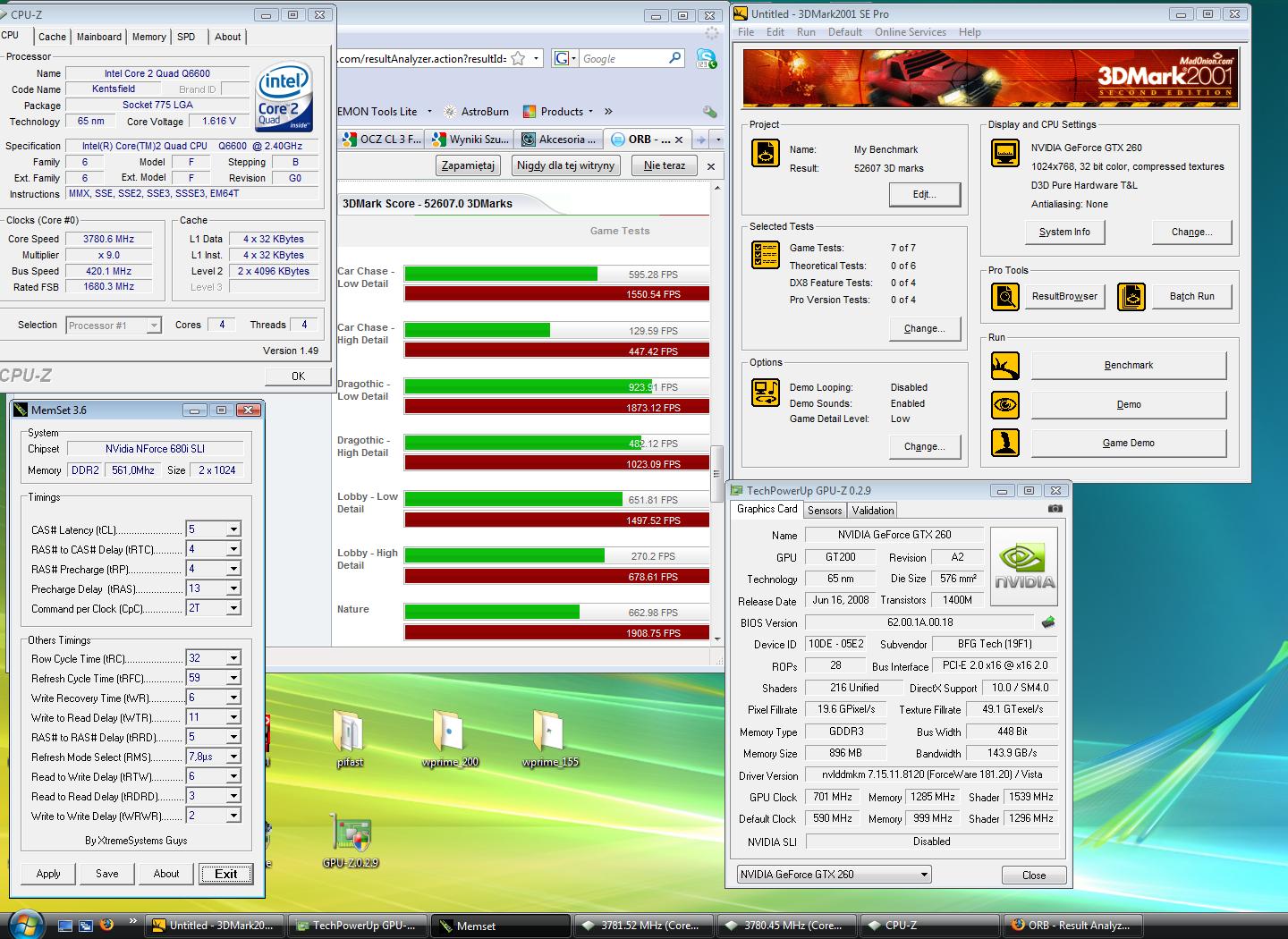Click the browser address bar URL
The image size is (1288, 939).
click(422, 58)
